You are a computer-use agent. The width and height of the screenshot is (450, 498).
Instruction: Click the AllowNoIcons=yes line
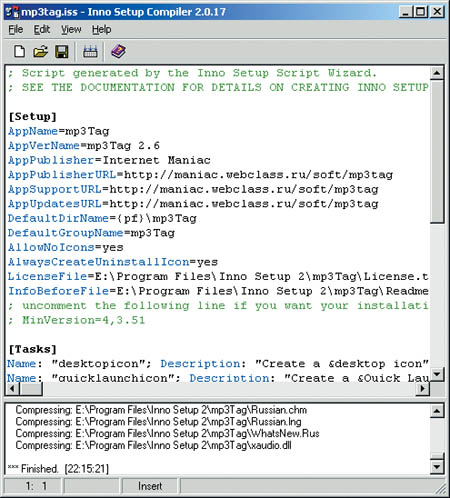66,248
